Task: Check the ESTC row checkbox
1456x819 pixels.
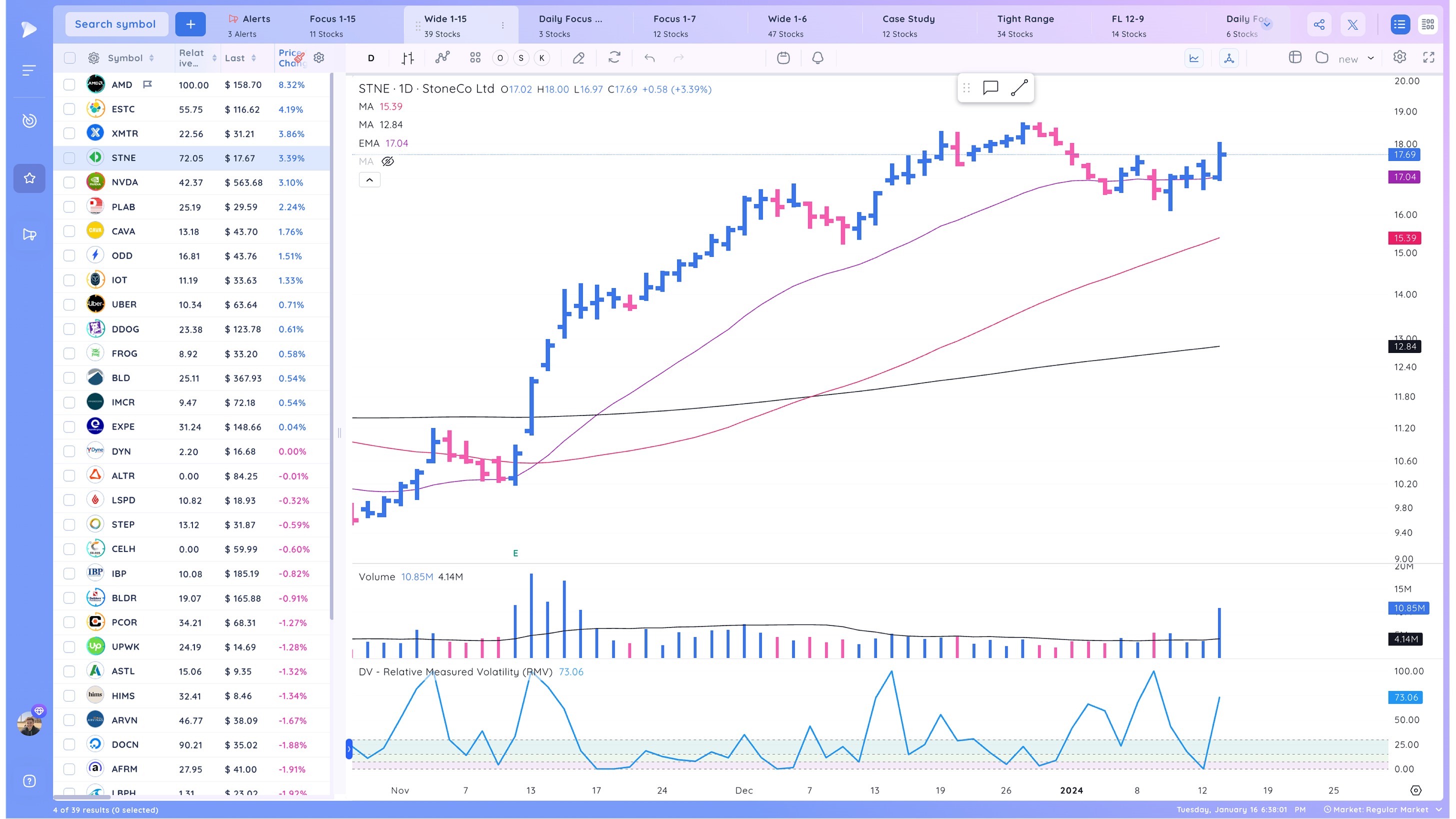Action: click(69, 109)
